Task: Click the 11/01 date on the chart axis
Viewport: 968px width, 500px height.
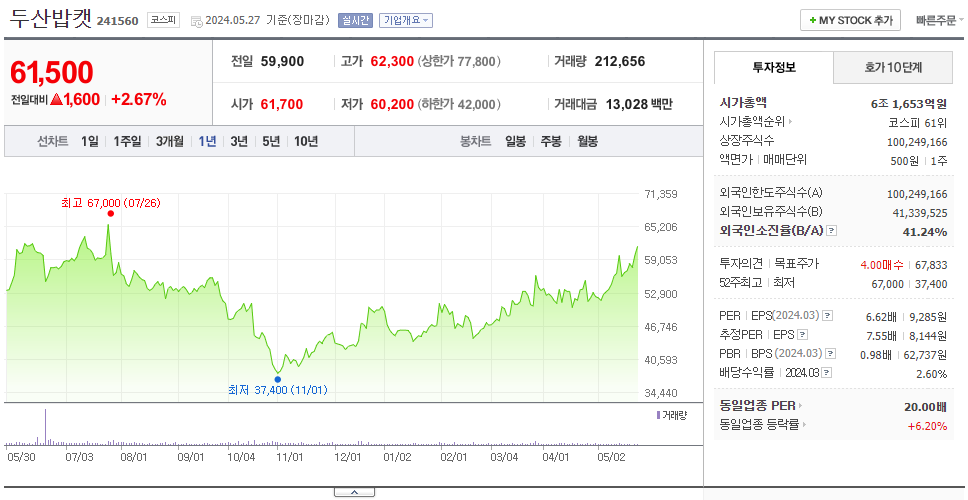Action: pos(290,457)
